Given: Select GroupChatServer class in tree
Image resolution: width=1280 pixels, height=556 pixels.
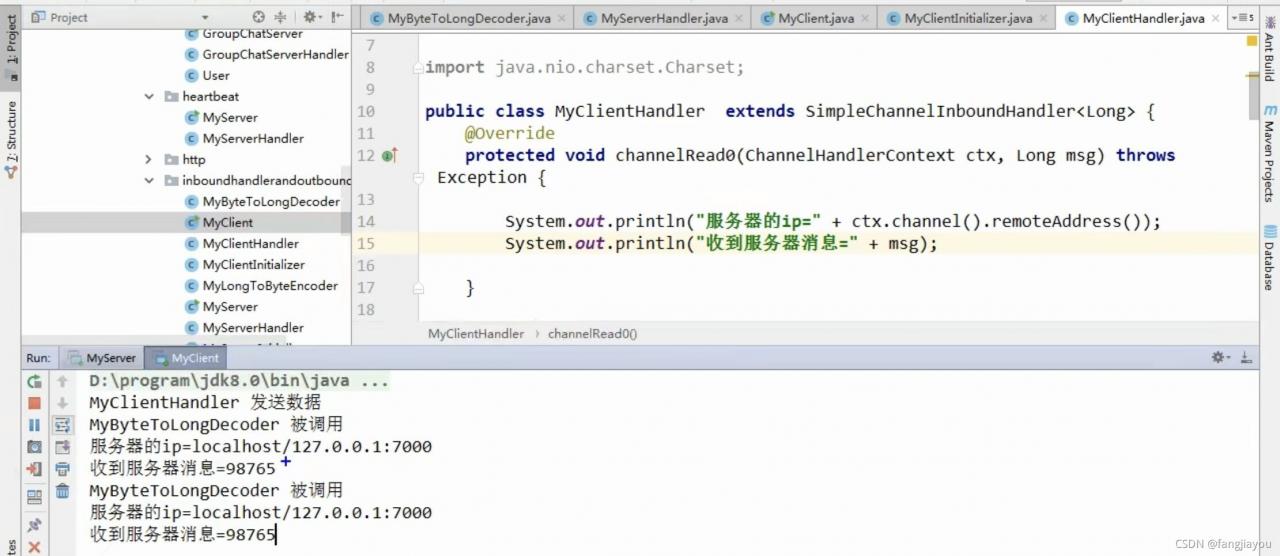Looking at the screenshot, I should click(x=244, y=33).
